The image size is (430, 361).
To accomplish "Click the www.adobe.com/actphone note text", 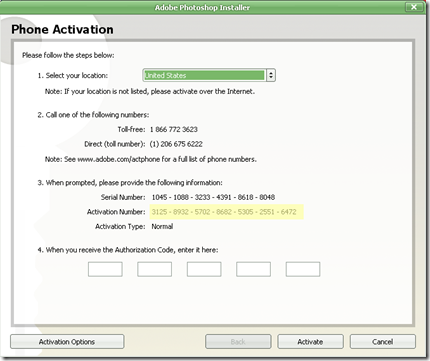I will click(x=151, y=159).
